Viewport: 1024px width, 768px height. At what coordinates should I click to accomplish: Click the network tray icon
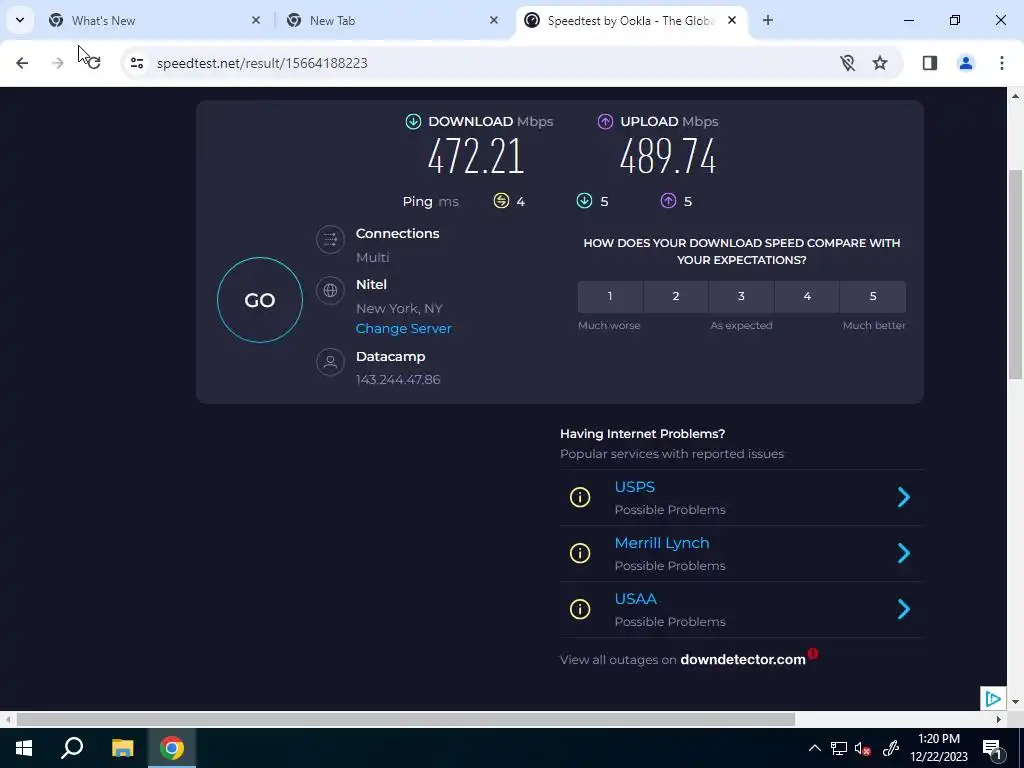tap(839, 748)
